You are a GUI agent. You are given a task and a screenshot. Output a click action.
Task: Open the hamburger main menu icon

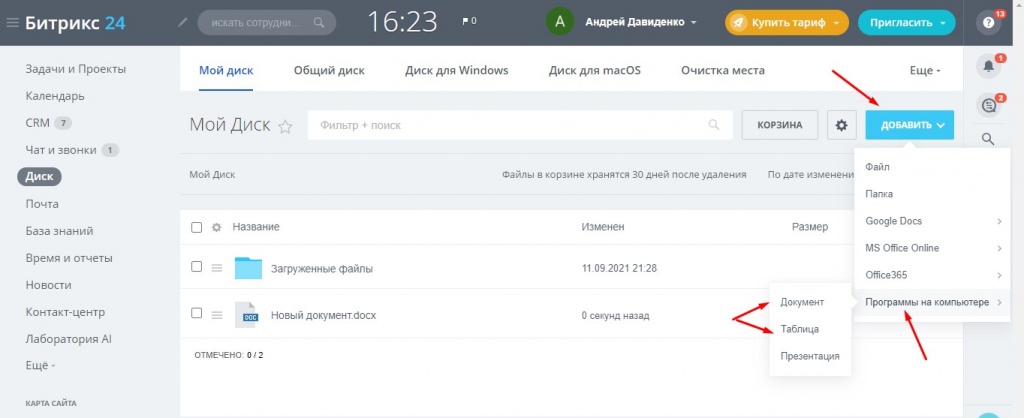12,23
